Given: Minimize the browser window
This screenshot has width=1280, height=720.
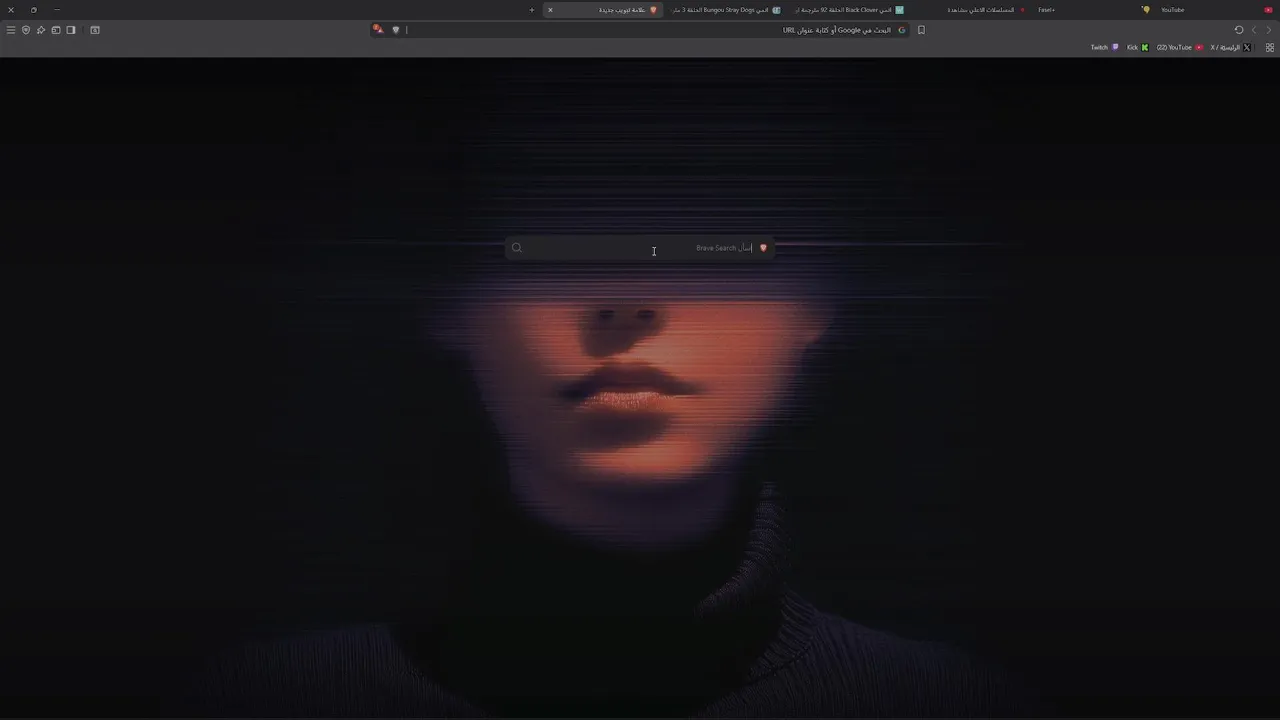Looking at the screenshot, I should [56, 10].
